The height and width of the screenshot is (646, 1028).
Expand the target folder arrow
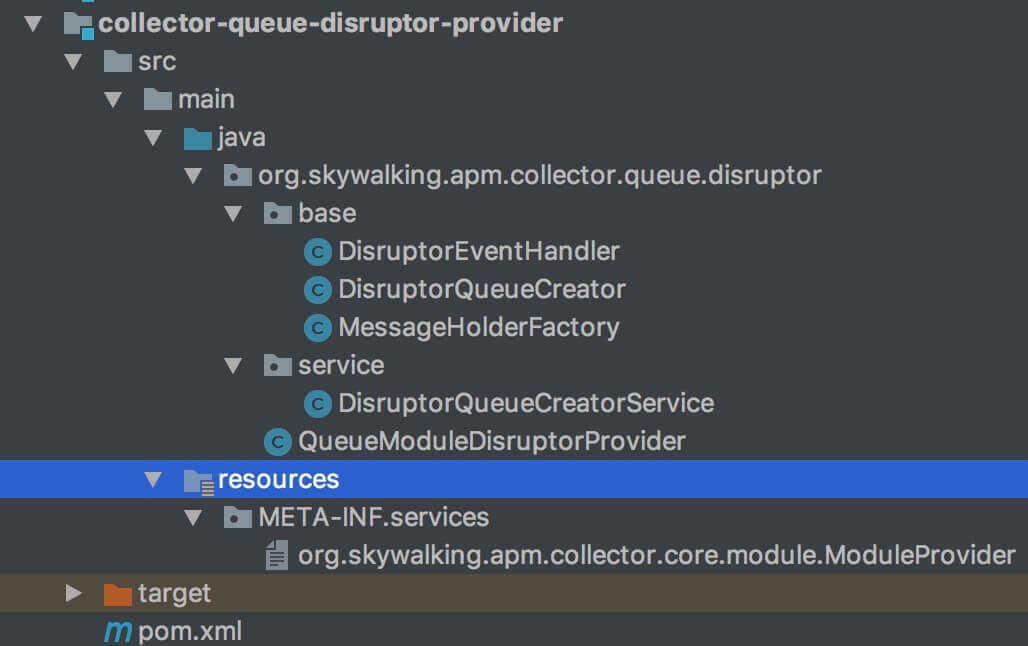tap(73, 593)
